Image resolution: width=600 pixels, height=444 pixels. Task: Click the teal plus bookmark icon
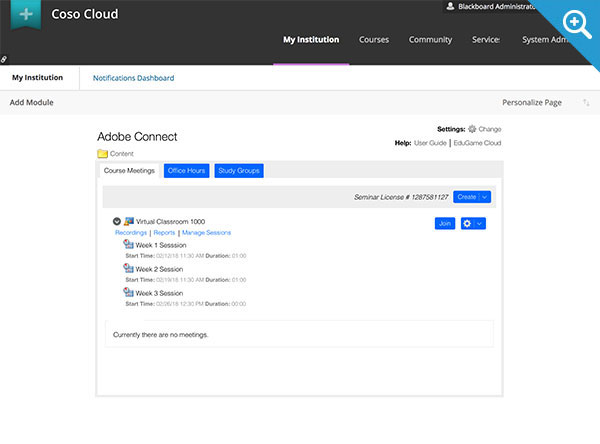pyautogui.click(x=26, y=14)
